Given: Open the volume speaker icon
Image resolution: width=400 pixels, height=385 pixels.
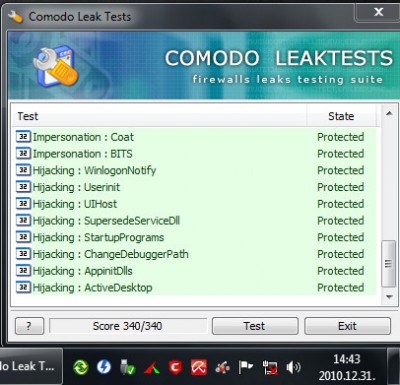Looking at the screenshot, I should pos(293,367).
